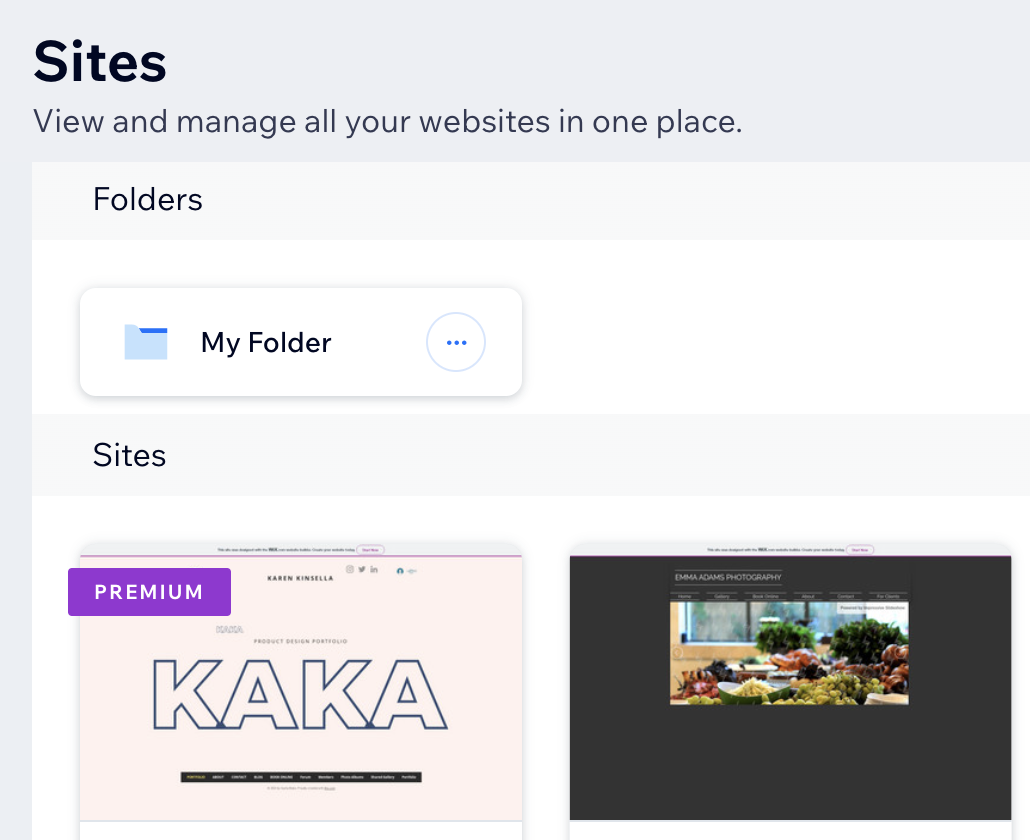This screenshot has width=1030, height=840.
Task: Click the Twitter icon in KAKA preview
Action: click(362, 569)
